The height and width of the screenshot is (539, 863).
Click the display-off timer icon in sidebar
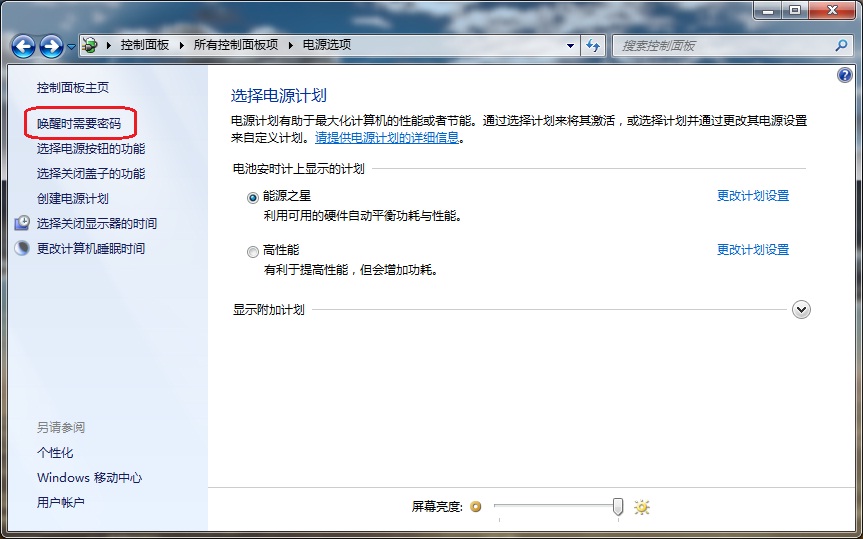[22, 223]
